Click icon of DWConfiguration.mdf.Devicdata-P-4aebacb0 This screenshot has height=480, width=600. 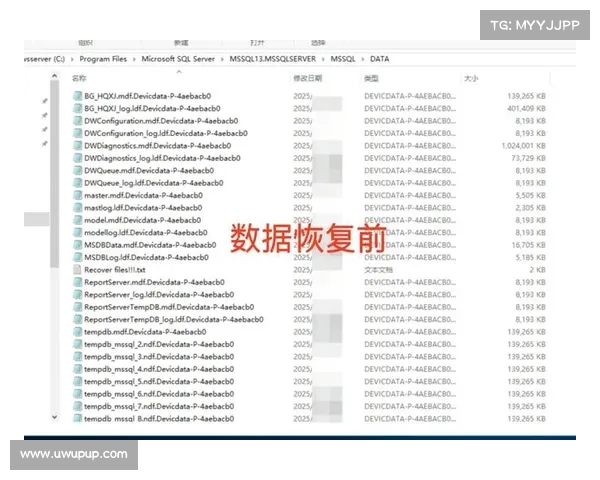pyautogui.click(x=78, y=121)
